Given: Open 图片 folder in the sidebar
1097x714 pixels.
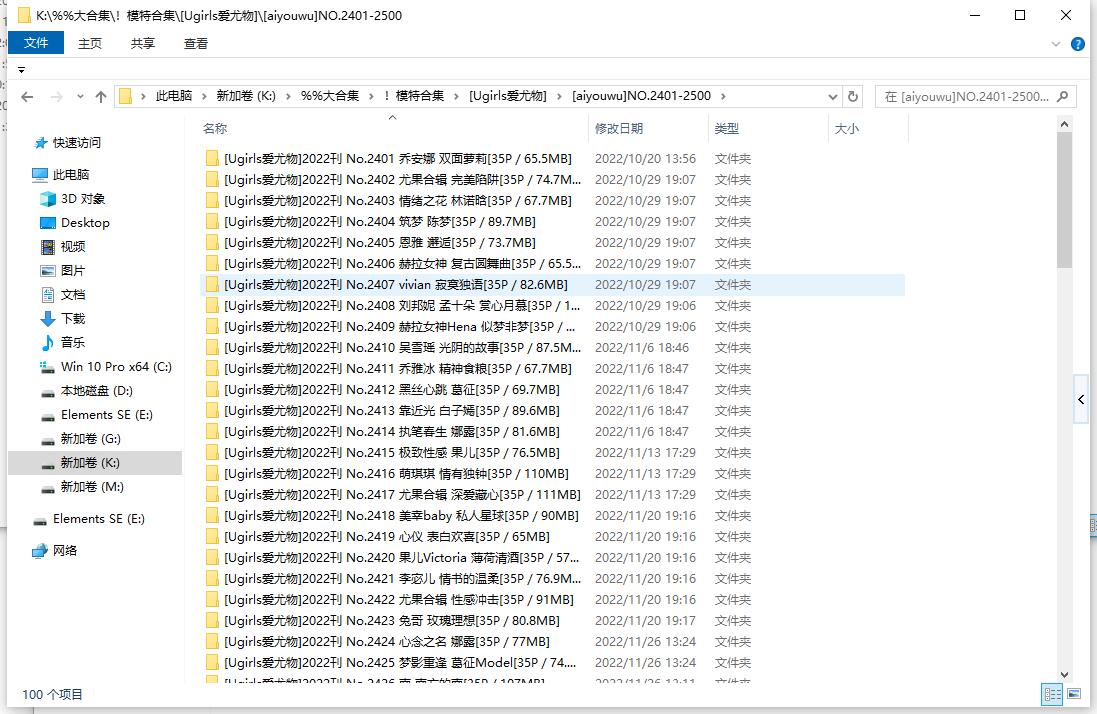Looking at the screenshot, I should [x=73, y=270].
